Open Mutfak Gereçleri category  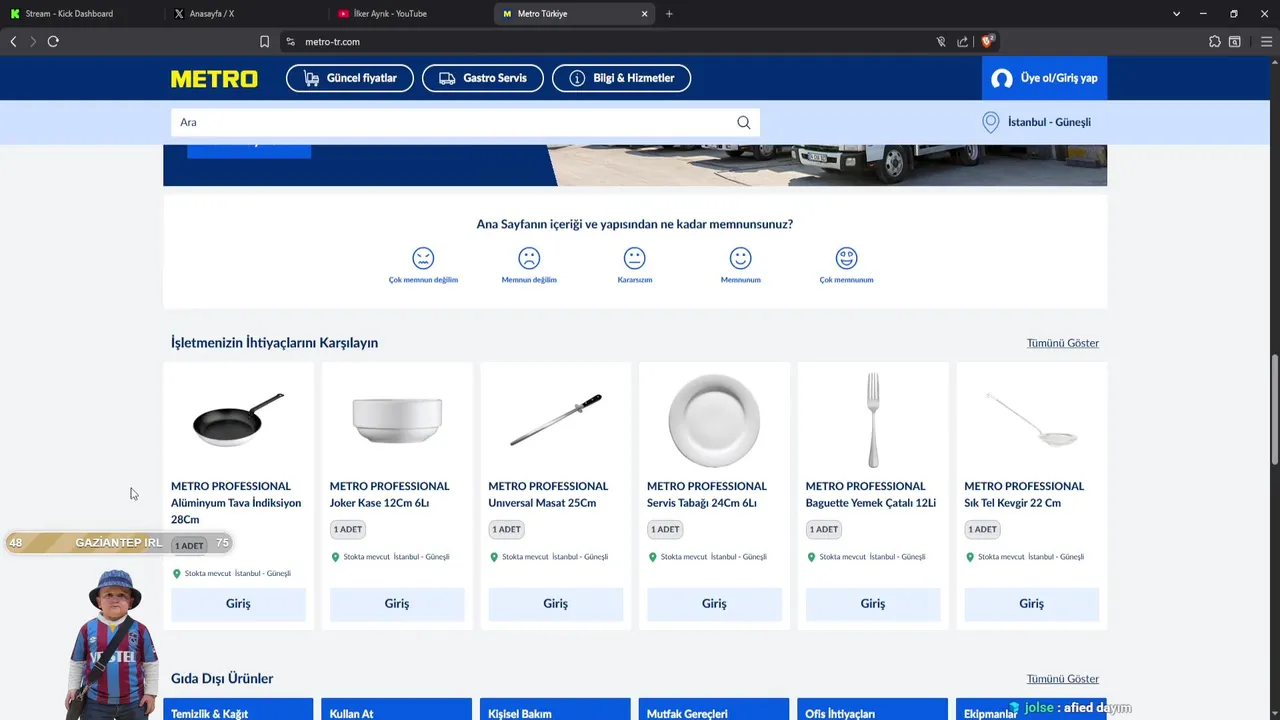pyautogui.click(x=714, y=709)
